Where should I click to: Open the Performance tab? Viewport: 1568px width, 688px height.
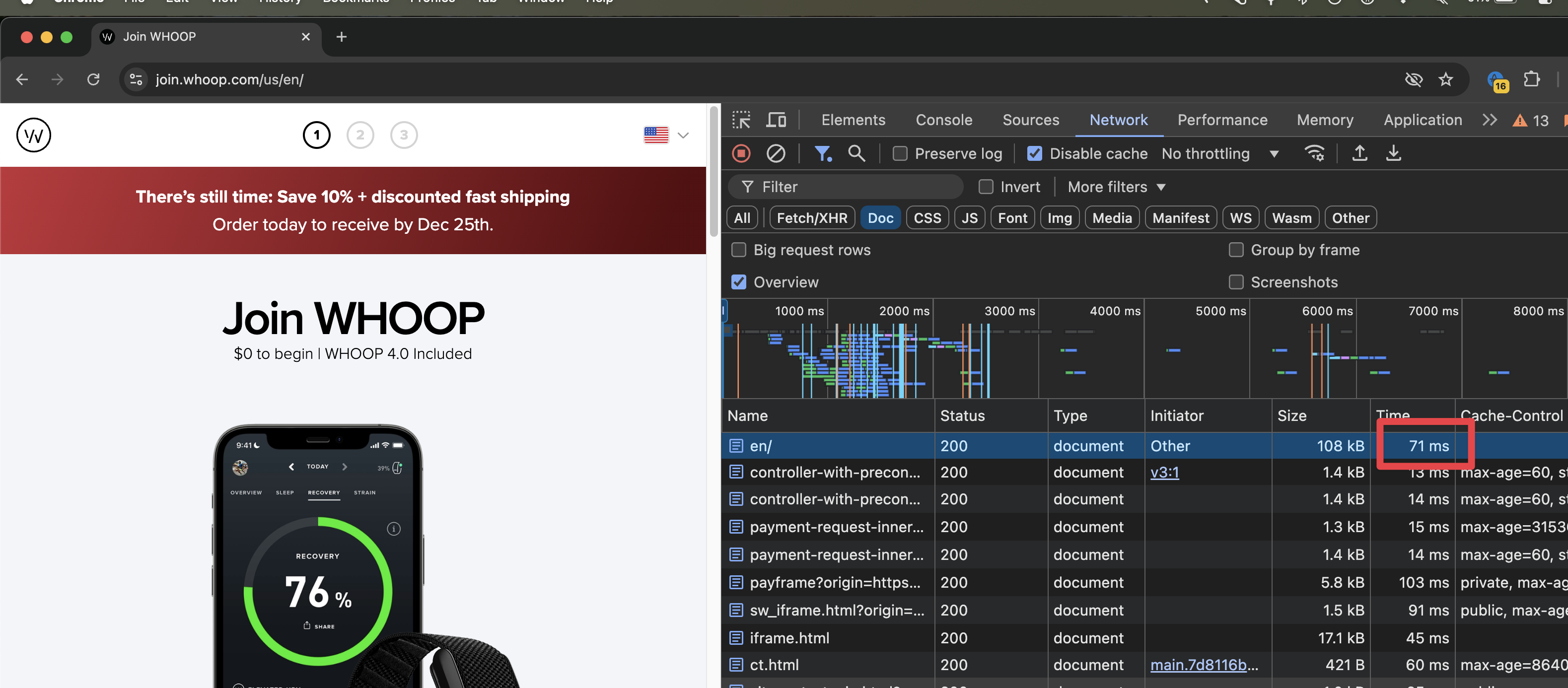[x=1222, y=120]
